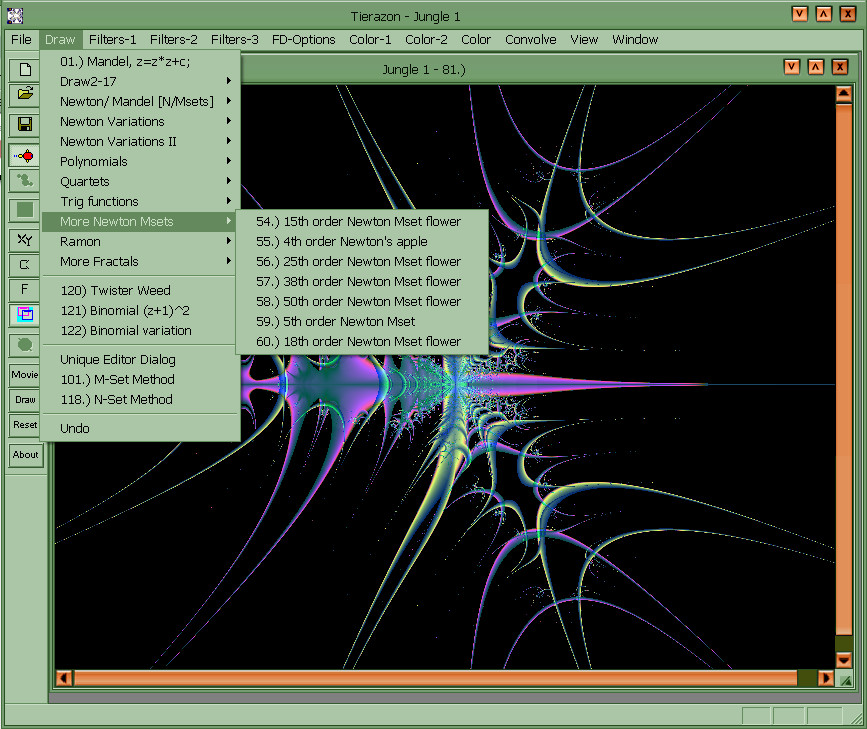Expand the Draw2-17 submenu
Image resolution: width=867 pixels, height=729 pixels.
[x=140, y=81]
